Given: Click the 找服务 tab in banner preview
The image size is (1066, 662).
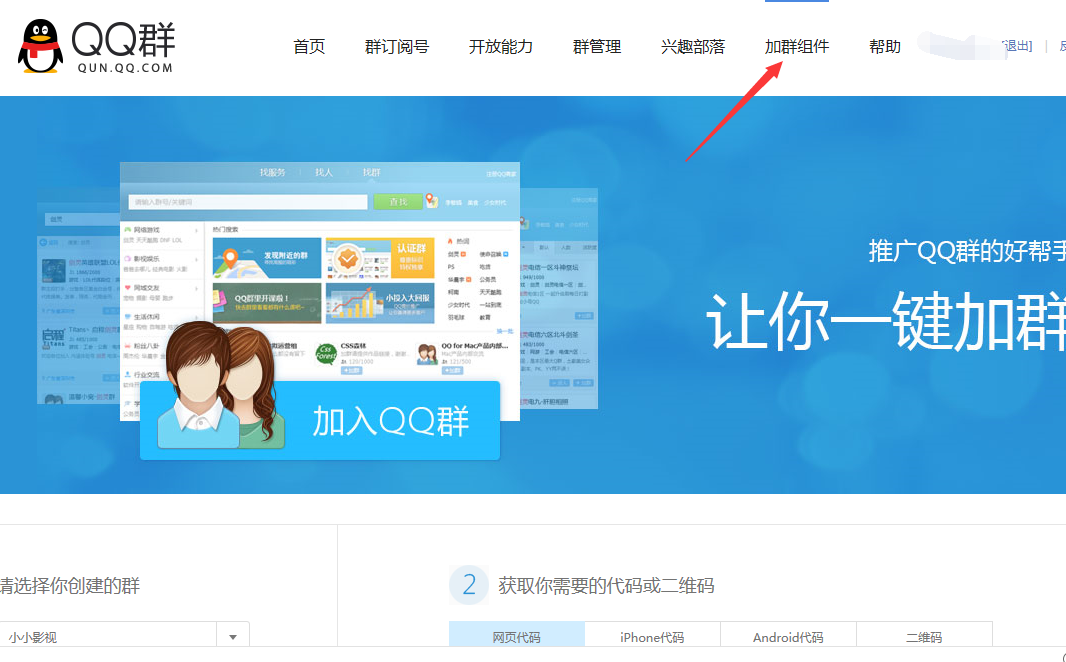Looking at the screenshot, I should (x=273, y=173).
